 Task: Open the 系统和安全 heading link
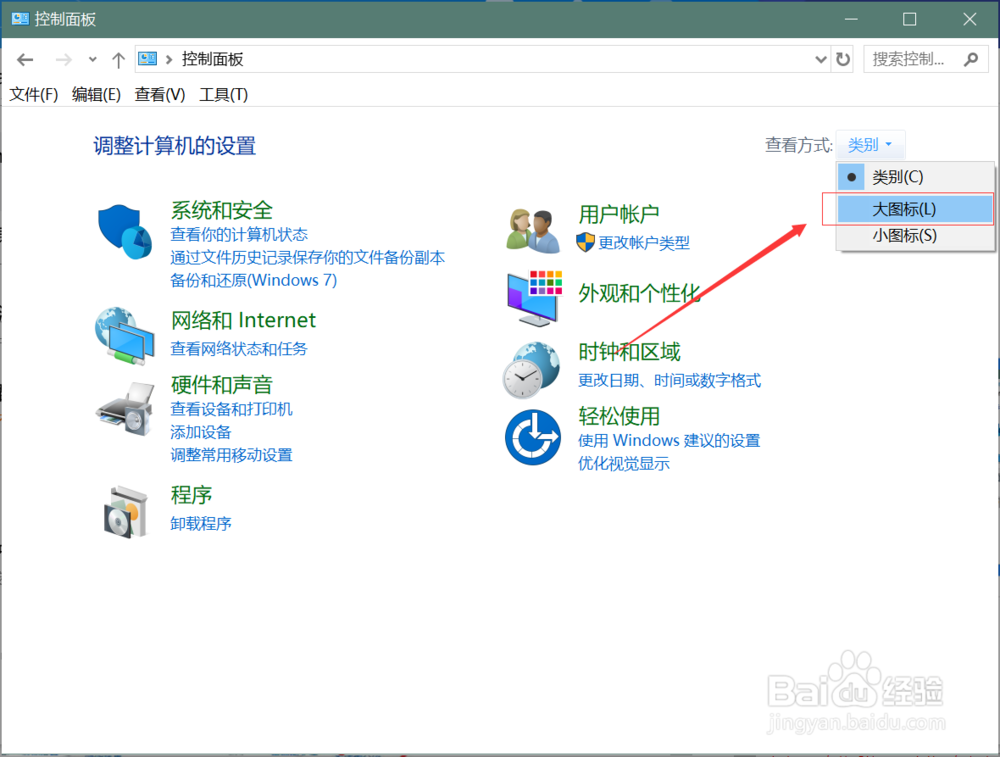point(221,210)
